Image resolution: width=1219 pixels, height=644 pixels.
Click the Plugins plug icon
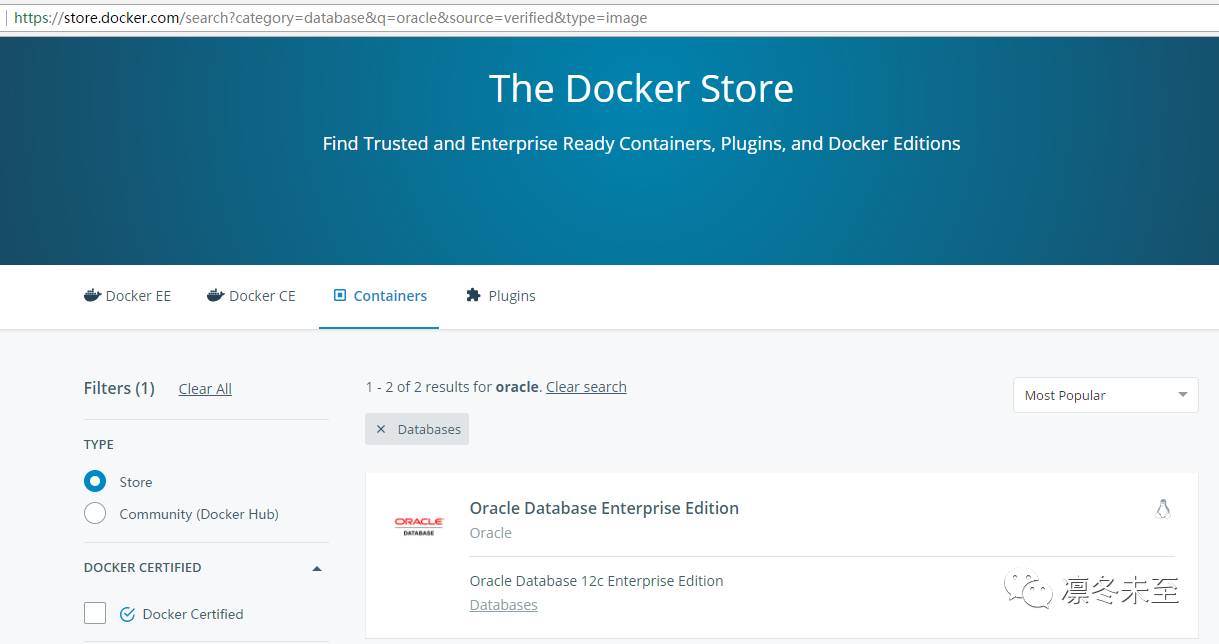(473, 294)
